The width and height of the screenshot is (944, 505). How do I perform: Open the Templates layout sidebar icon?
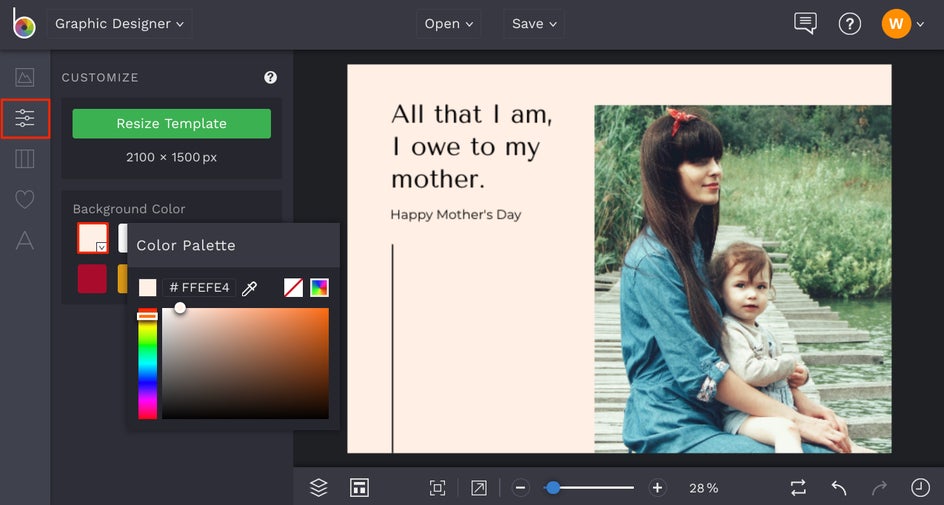tap(25, 159)
